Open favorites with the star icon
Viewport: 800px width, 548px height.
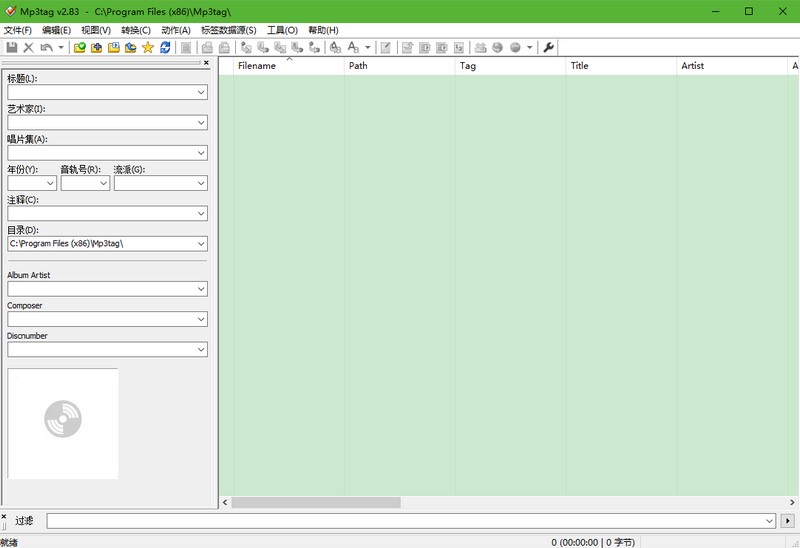(148, 47)
